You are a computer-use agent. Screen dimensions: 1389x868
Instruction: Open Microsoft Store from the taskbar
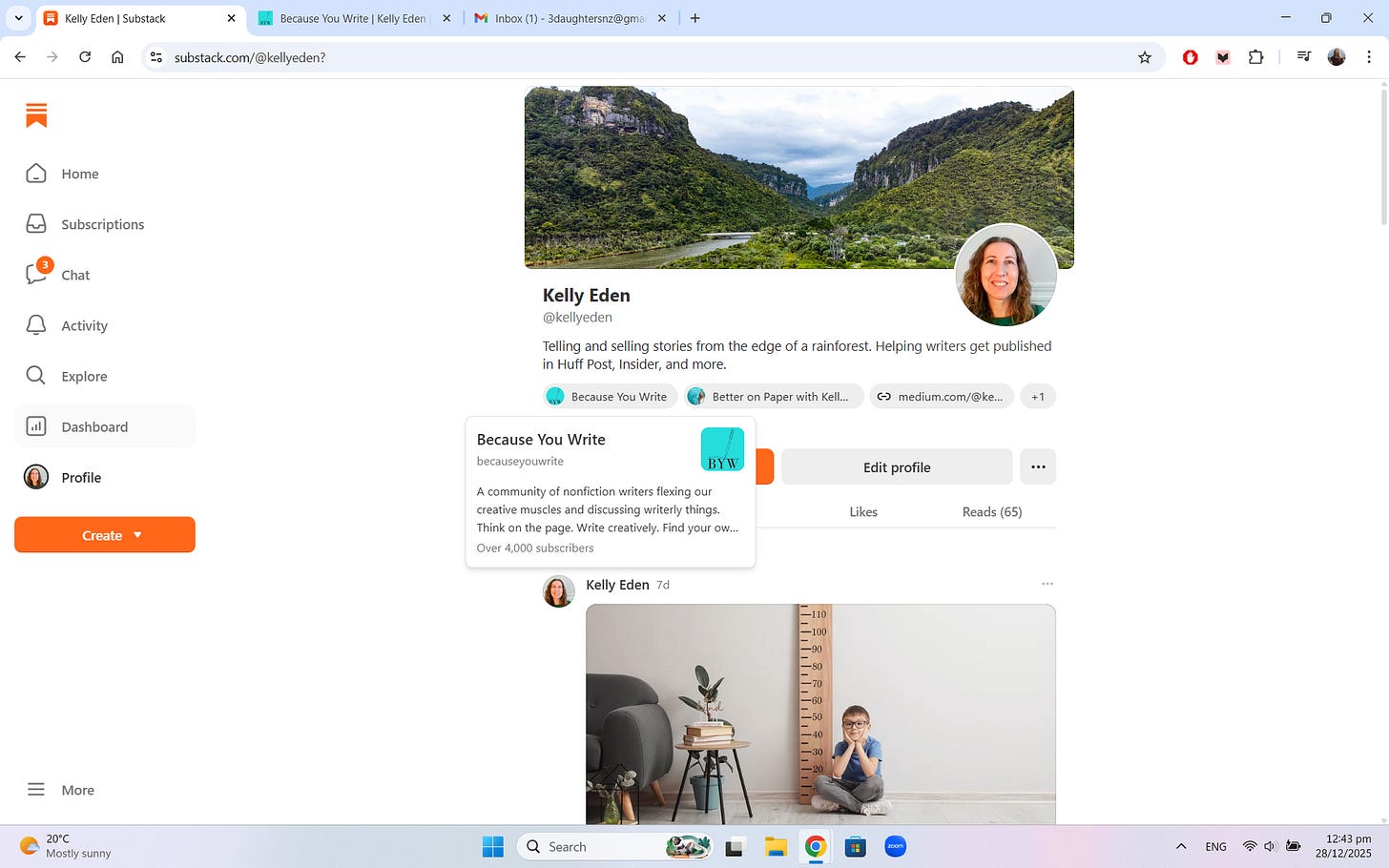pyautogui.click(x=855, y=846)
